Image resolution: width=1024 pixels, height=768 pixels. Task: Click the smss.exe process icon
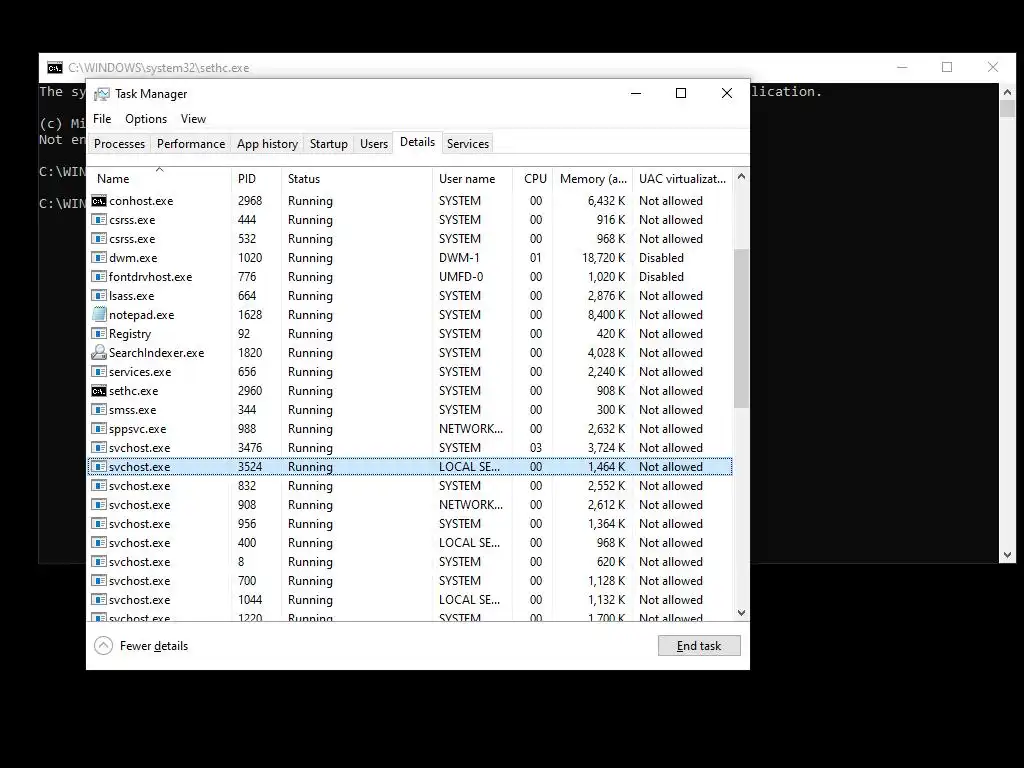(x=99, y=410)
